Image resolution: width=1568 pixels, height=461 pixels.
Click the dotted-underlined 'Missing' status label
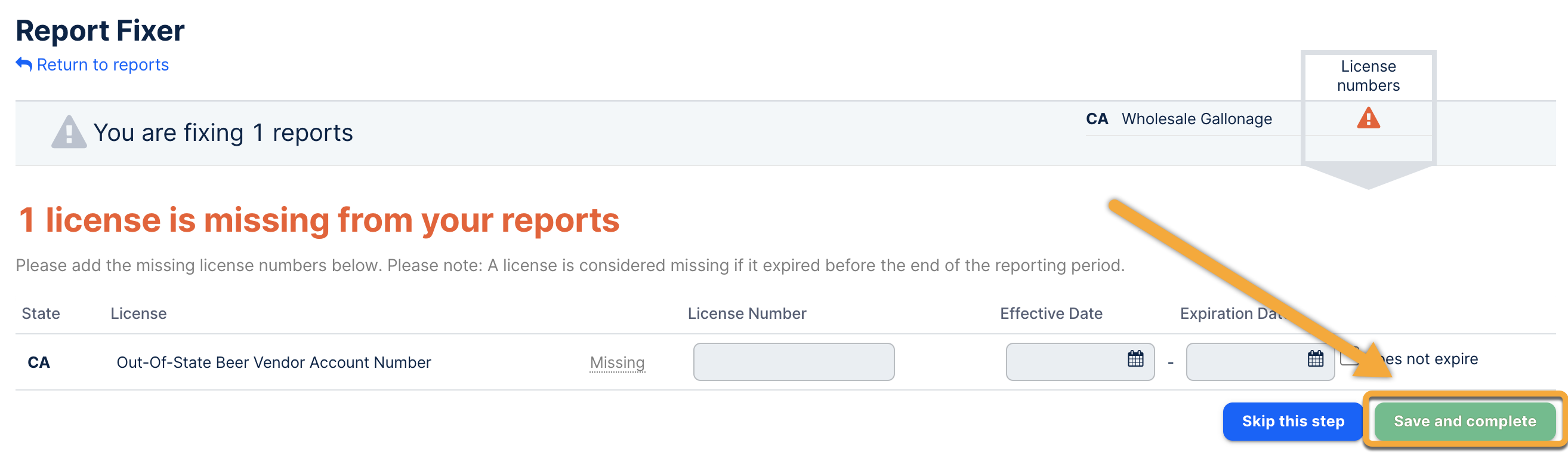[616, 362]
